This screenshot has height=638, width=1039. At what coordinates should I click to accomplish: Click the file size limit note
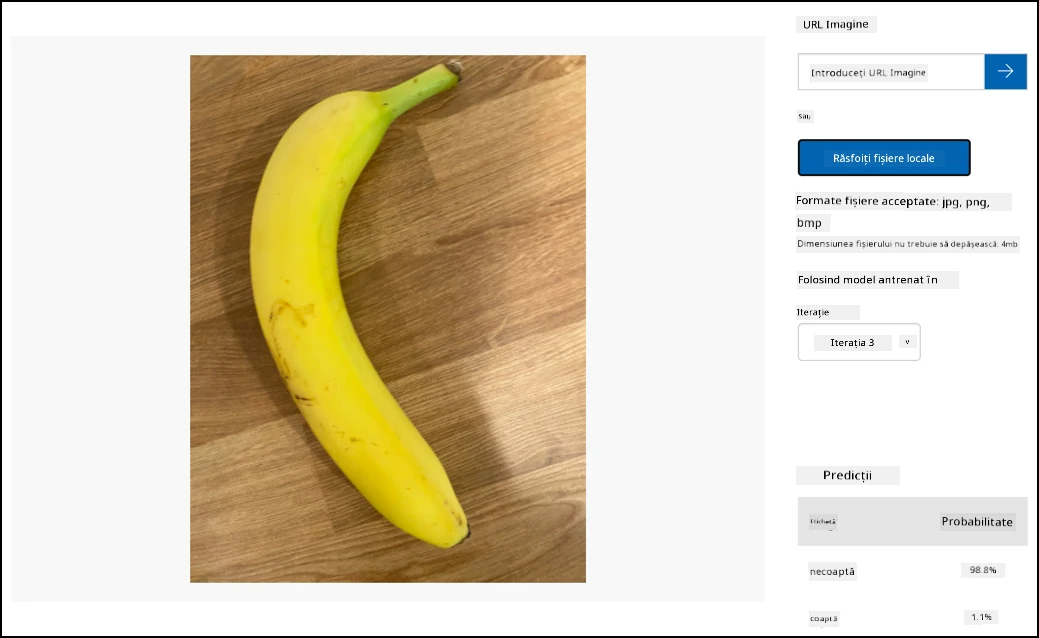[907, 244]
